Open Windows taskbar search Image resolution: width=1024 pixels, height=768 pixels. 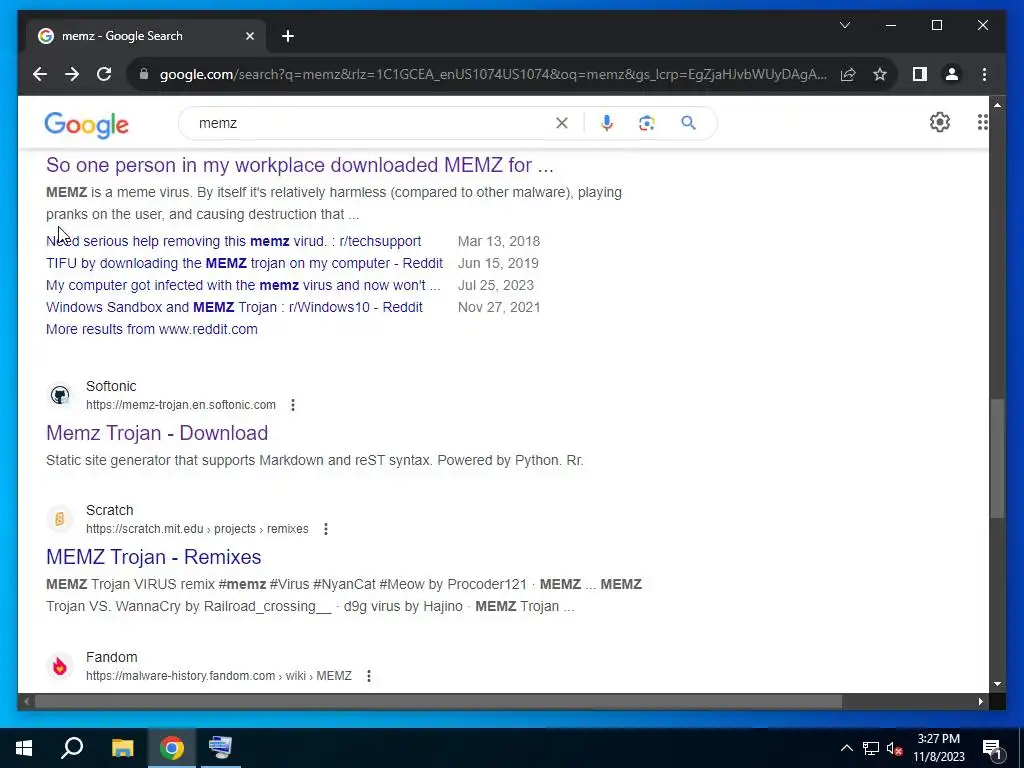[72, 748]
